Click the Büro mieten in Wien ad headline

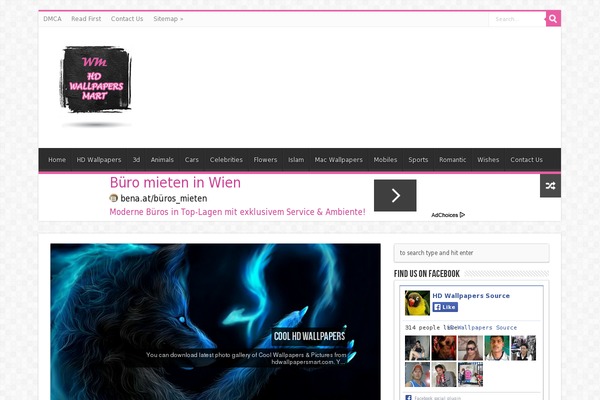pyautogui.click(x=175, y=183)
